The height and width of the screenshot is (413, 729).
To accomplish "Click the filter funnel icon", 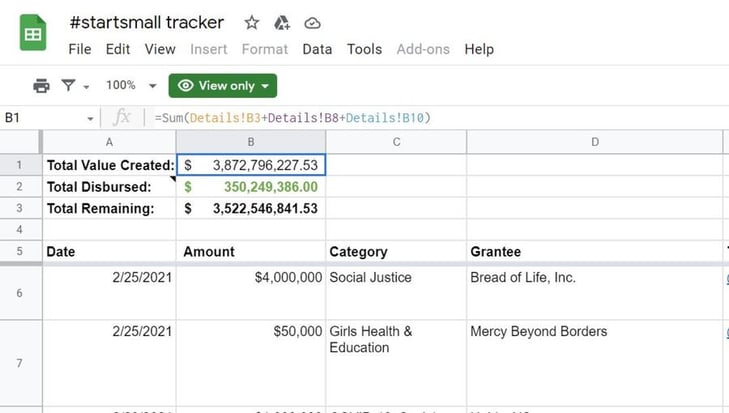I will pyautogui.click(x=68, y=85).
